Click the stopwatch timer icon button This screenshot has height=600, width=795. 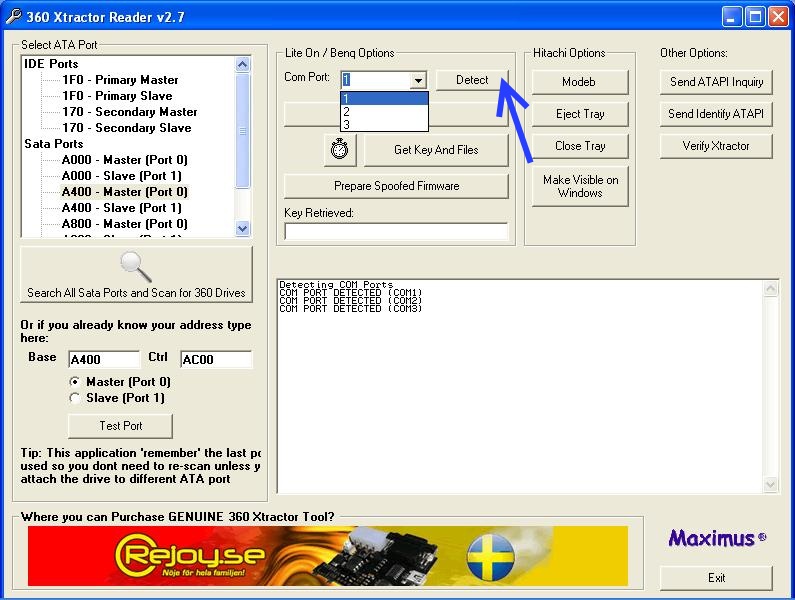pos(340,150)
